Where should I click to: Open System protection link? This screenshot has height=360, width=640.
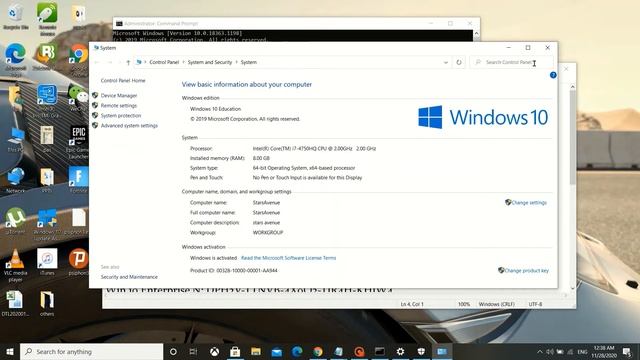[121, 116]
